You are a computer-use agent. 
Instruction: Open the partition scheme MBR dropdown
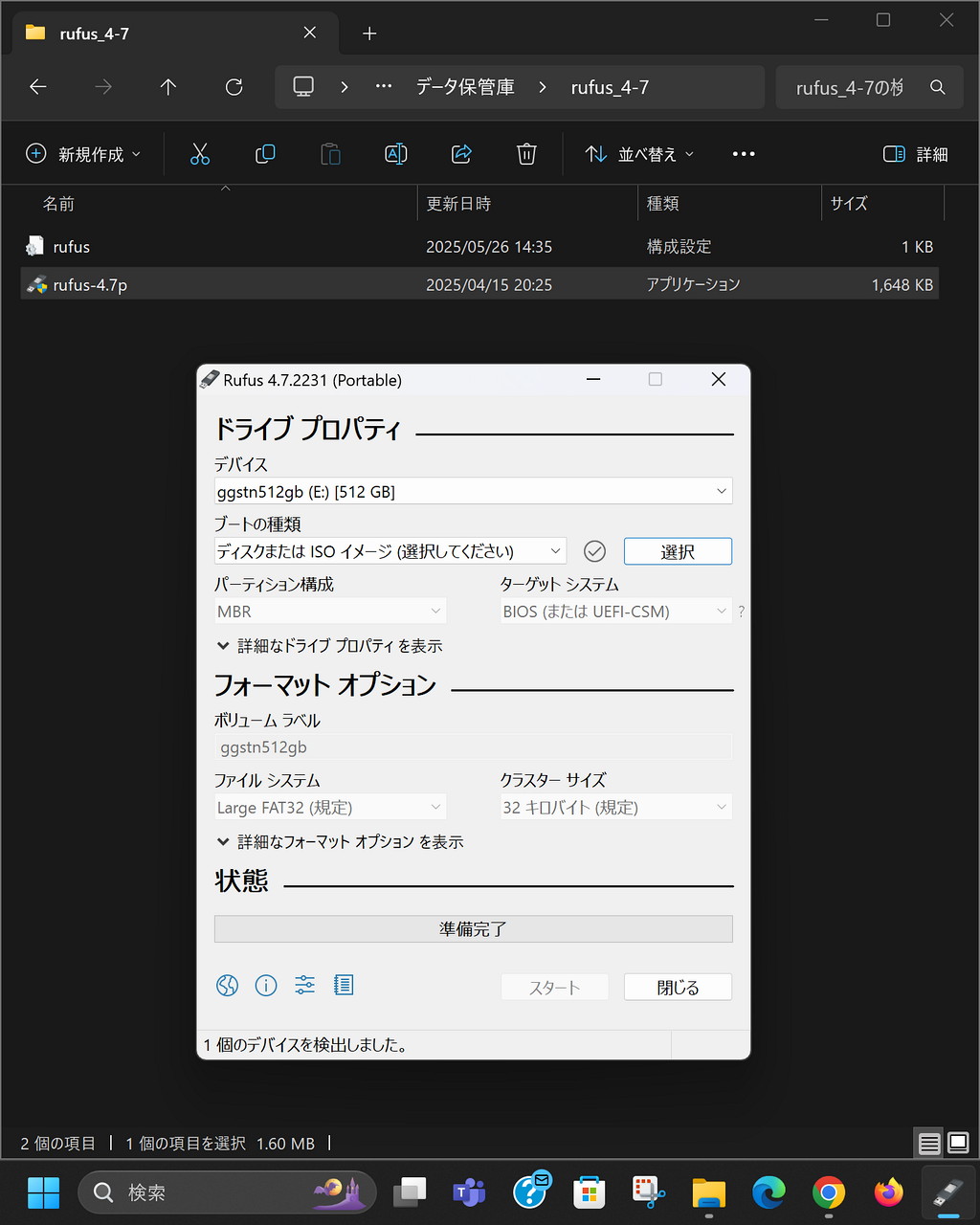point(330,612)
